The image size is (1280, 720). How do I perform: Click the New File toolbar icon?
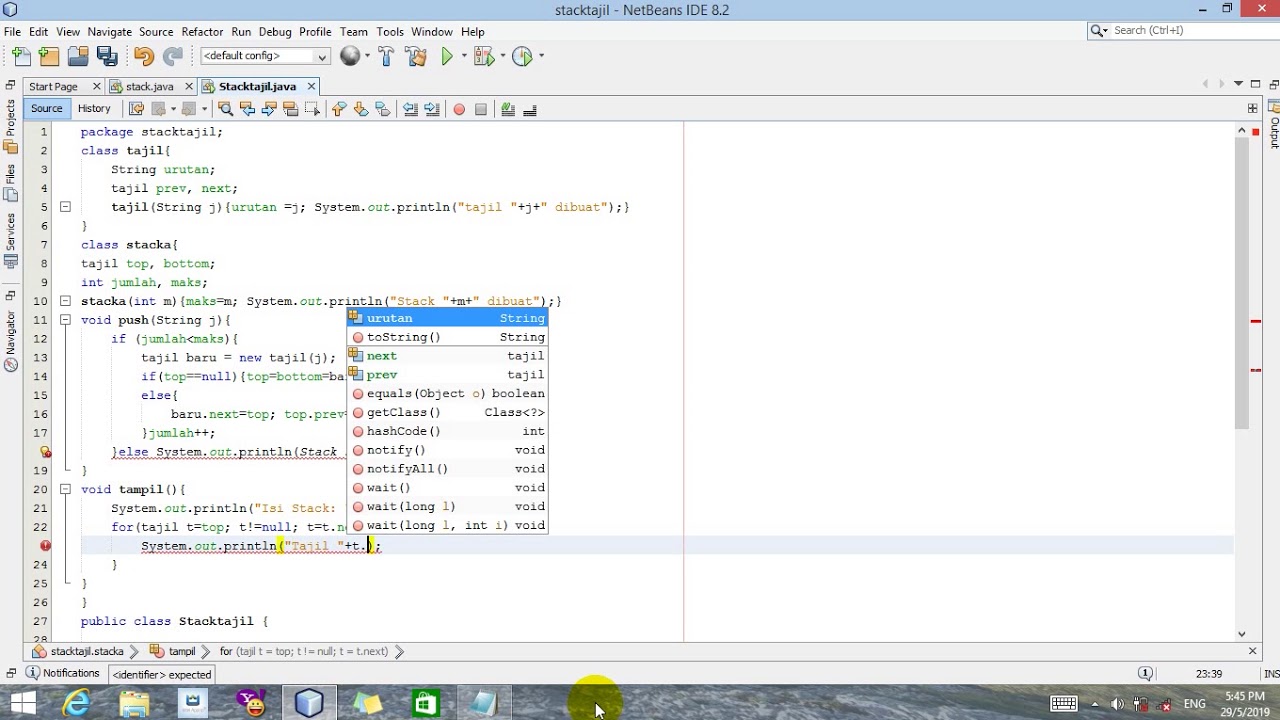pos(21,57)
